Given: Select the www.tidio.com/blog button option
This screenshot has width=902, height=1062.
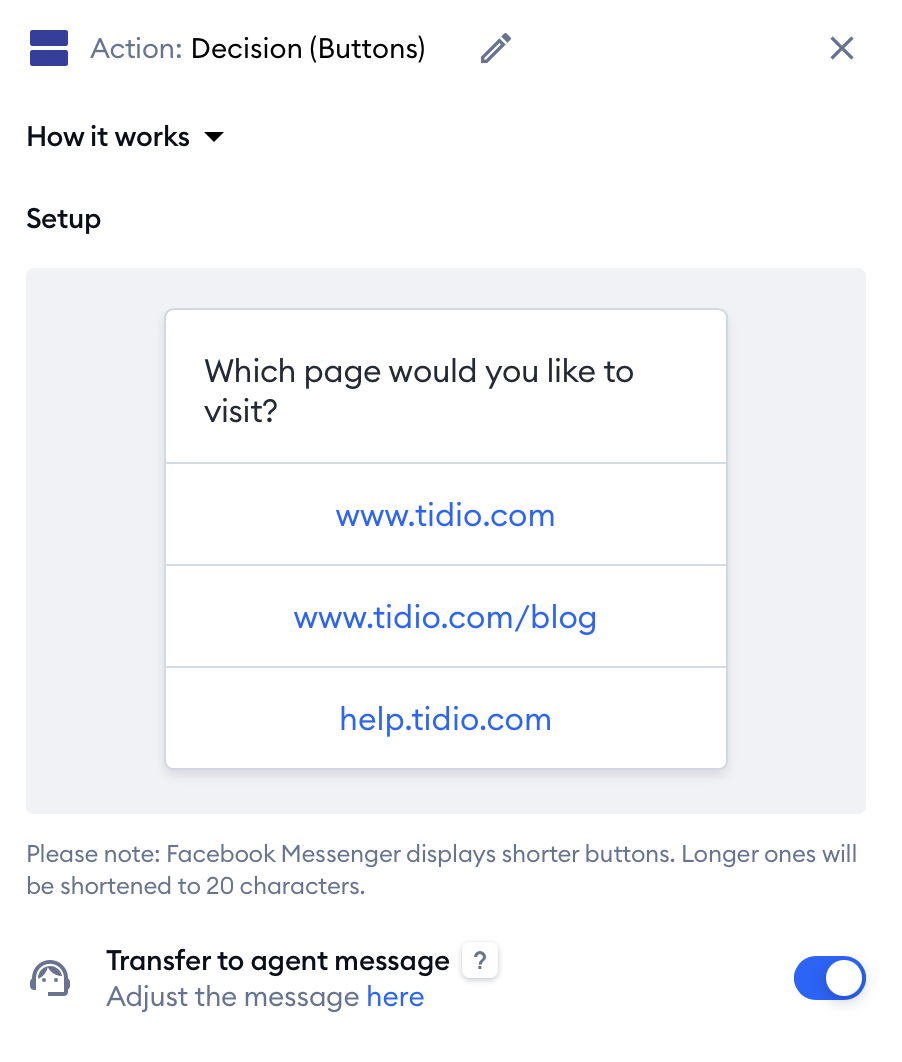Looking at the screenshot, I should coord(445,618).
